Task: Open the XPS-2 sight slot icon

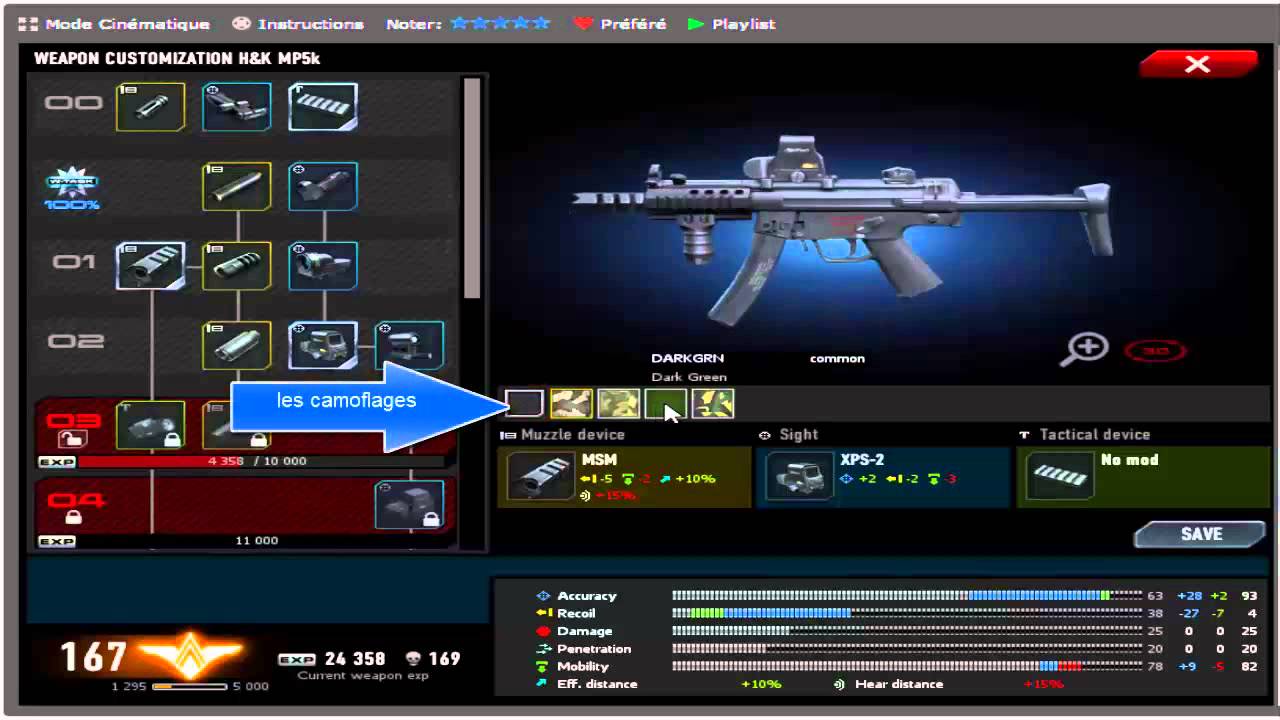Action: pyautogui.click(x=799, y=476)
